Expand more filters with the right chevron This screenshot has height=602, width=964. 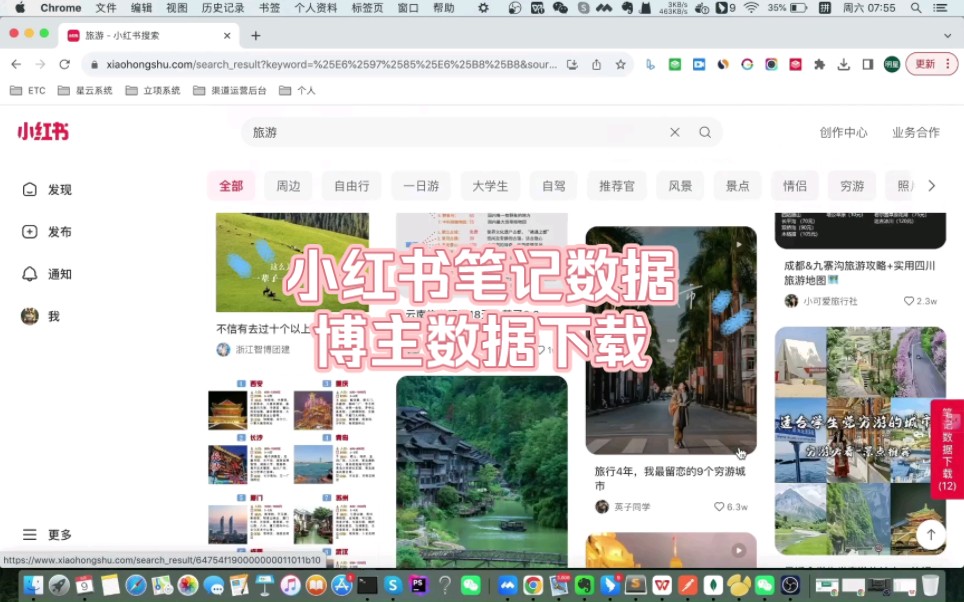point(930,185)
